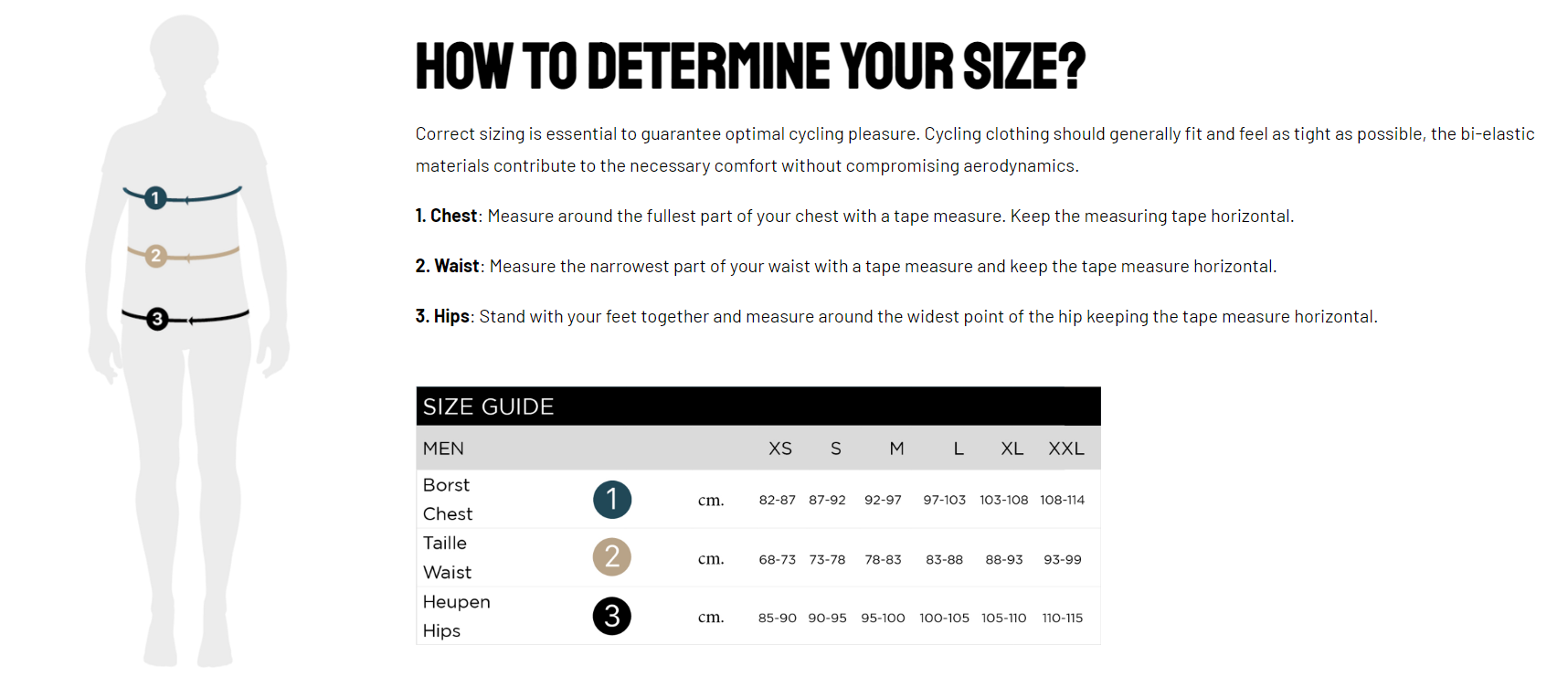Select the 93-99 waist measurement cell
This screenshot has width=1568, height=687.
click(1062, 559)
